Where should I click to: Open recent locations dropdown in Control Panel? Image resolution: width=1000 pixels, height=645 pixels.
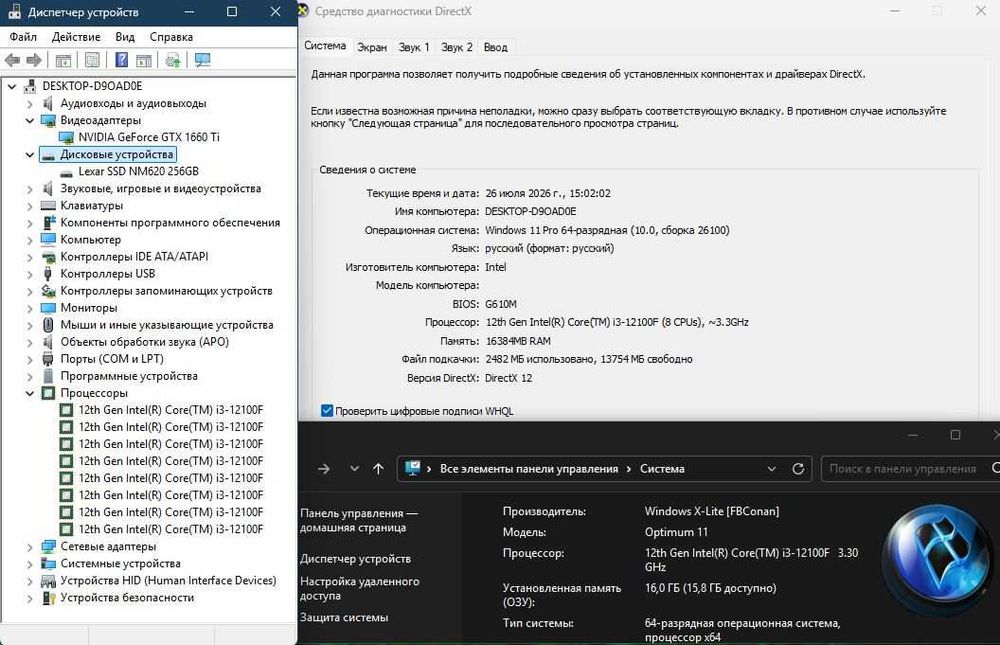[355, 469]
